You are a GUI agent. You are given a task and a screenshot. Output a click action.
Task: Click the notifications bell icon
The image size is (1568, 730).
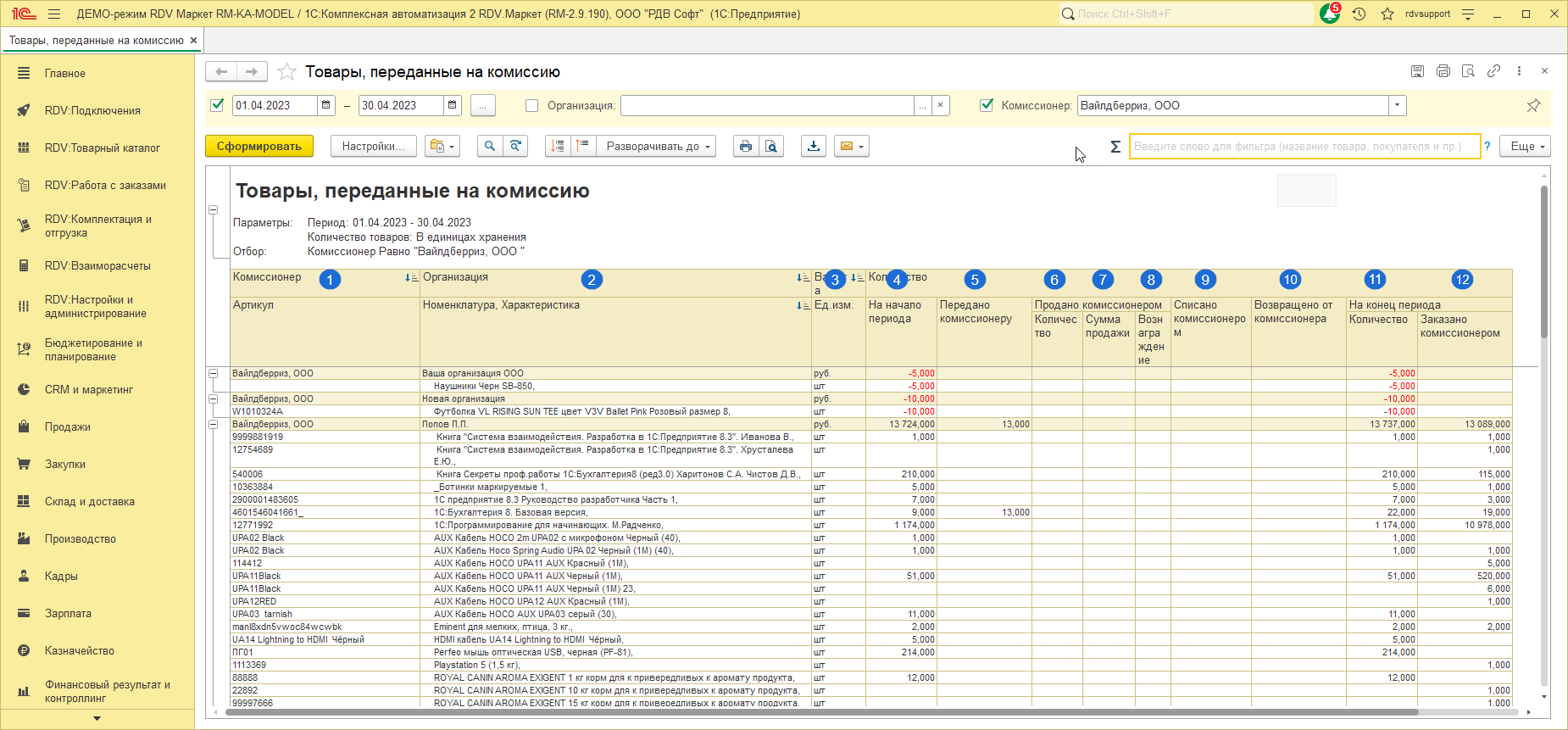point(1329,14)
